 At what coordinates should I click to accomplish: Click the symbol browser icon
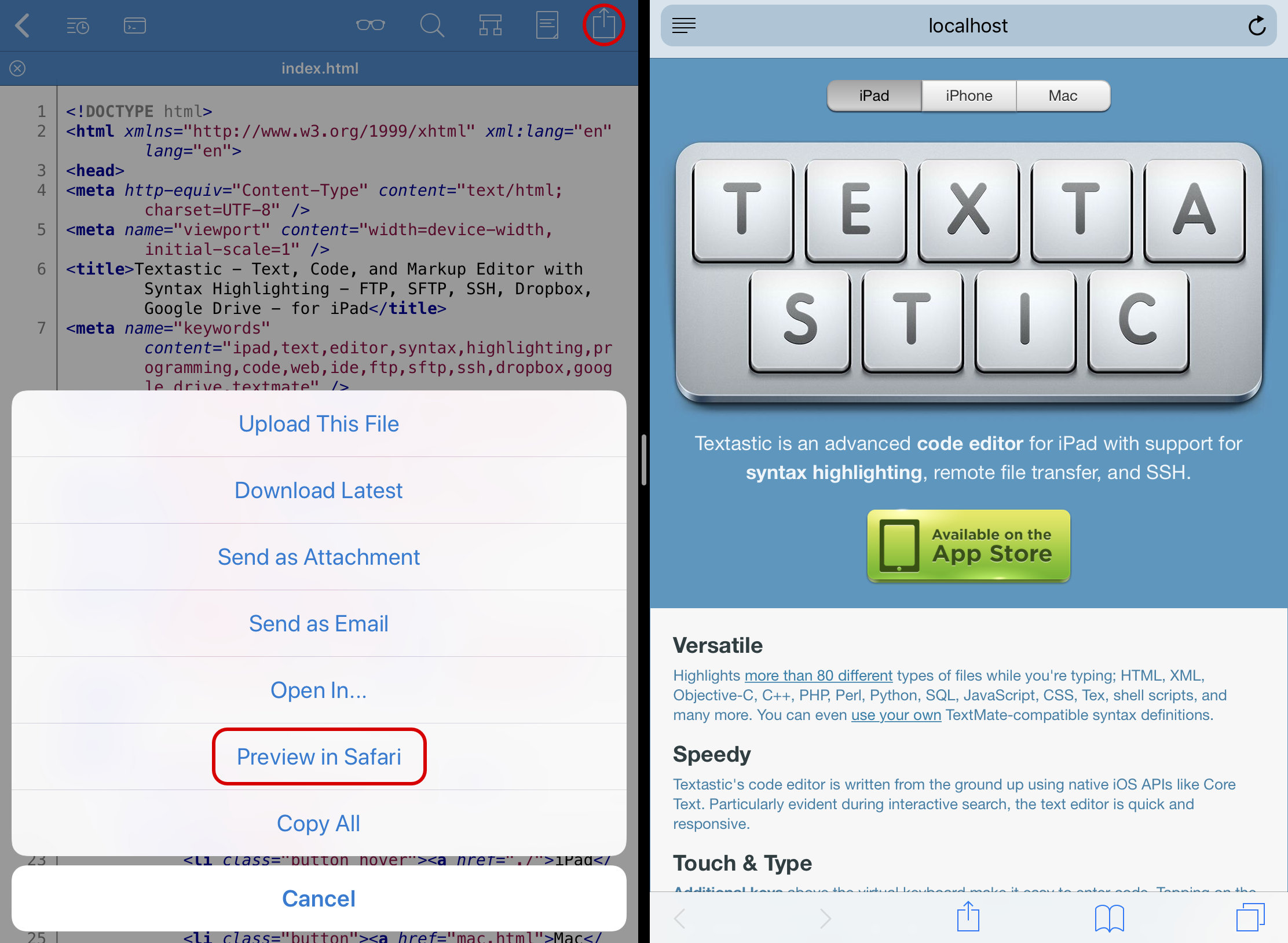point(491,25)
